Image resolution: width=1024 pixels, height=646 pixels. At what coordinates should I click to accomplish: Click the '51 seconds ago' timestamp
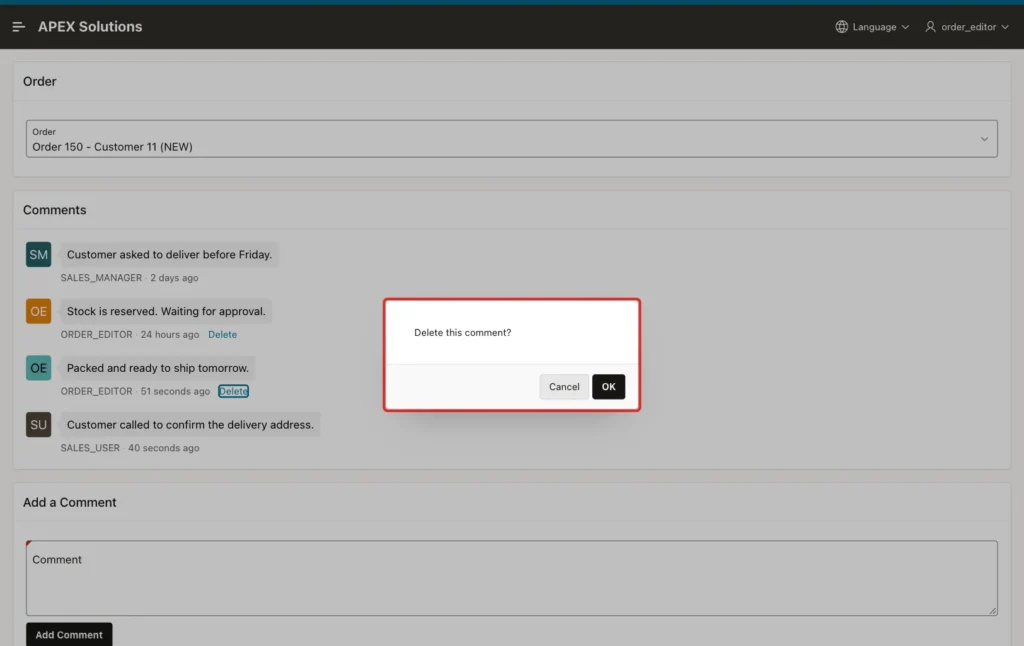[x=175, y=391]
